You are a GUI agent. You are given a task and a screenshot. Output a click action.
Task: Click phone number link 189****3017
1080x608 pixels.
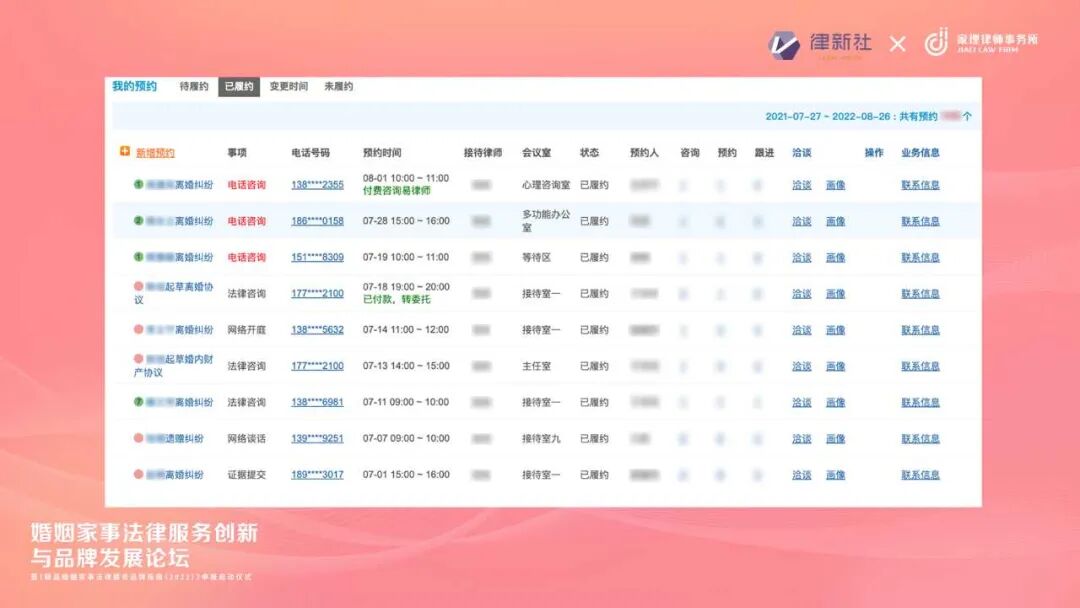click(316, 475)
